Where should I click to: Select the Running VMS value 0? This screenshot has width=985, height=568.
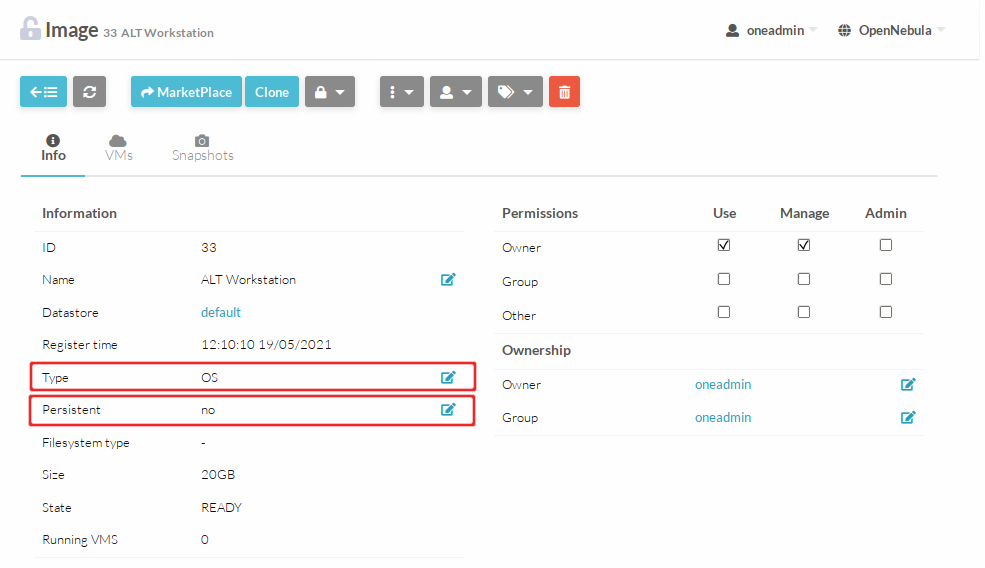coord(205,540)
